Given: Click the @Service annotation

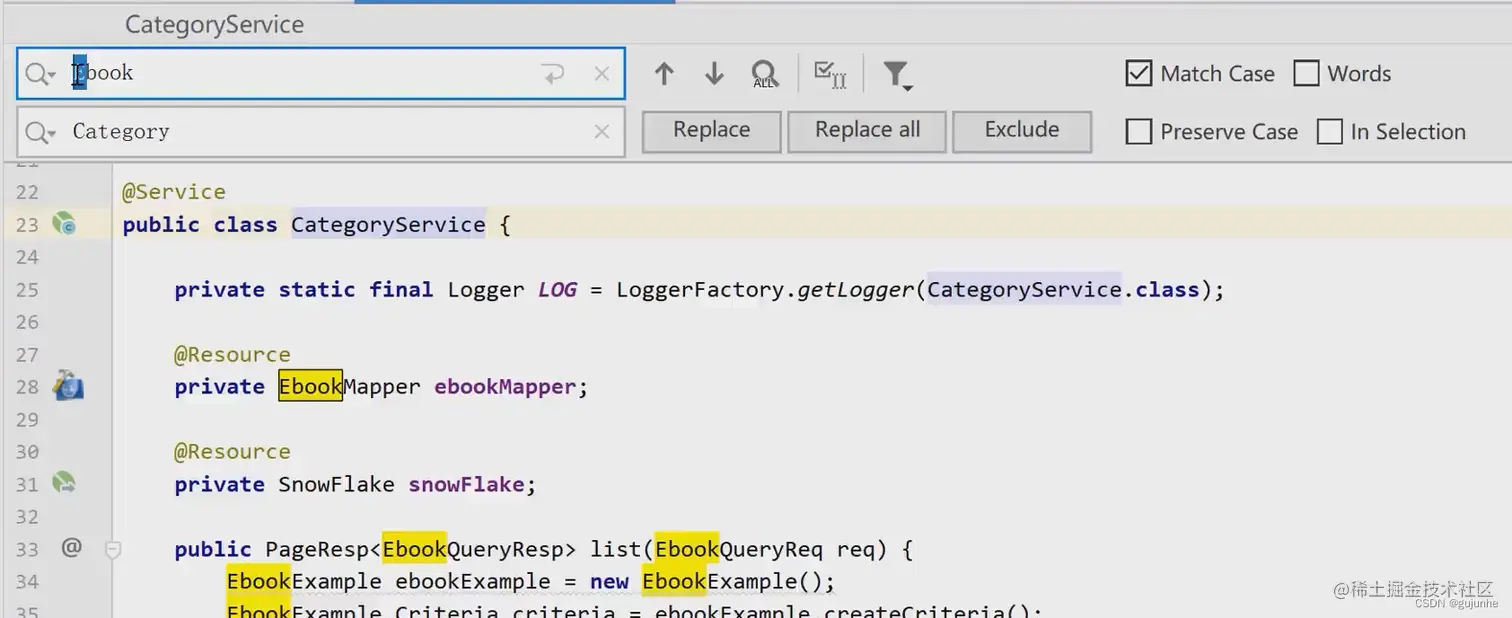Looking at the screenshot, I should click(174, 191).
